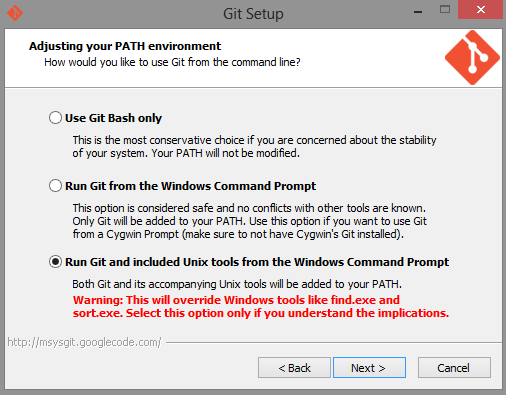Maximize the Git Setup window

445,9
